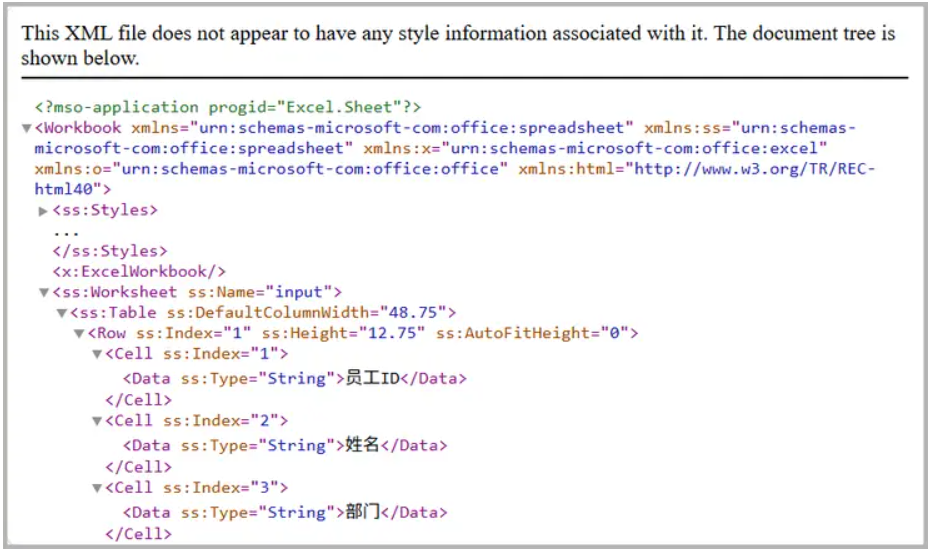Click the XML no-style-information notice text

click(458, 45)
